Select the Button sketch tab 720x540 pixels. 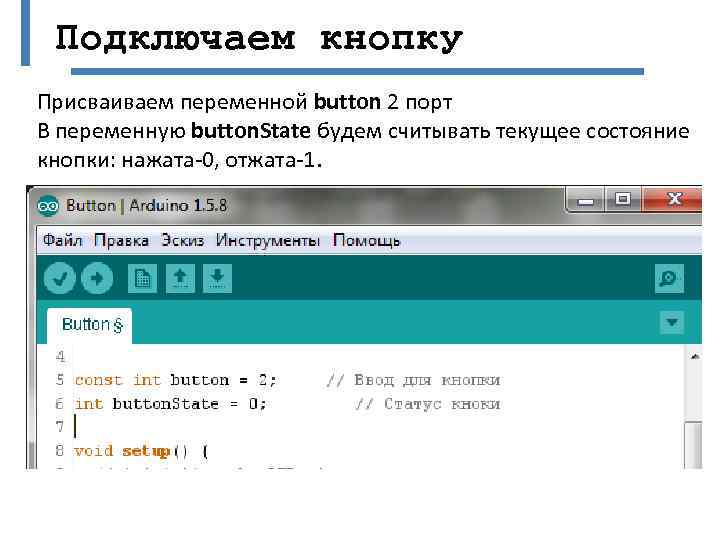click(x=90, y=326)
